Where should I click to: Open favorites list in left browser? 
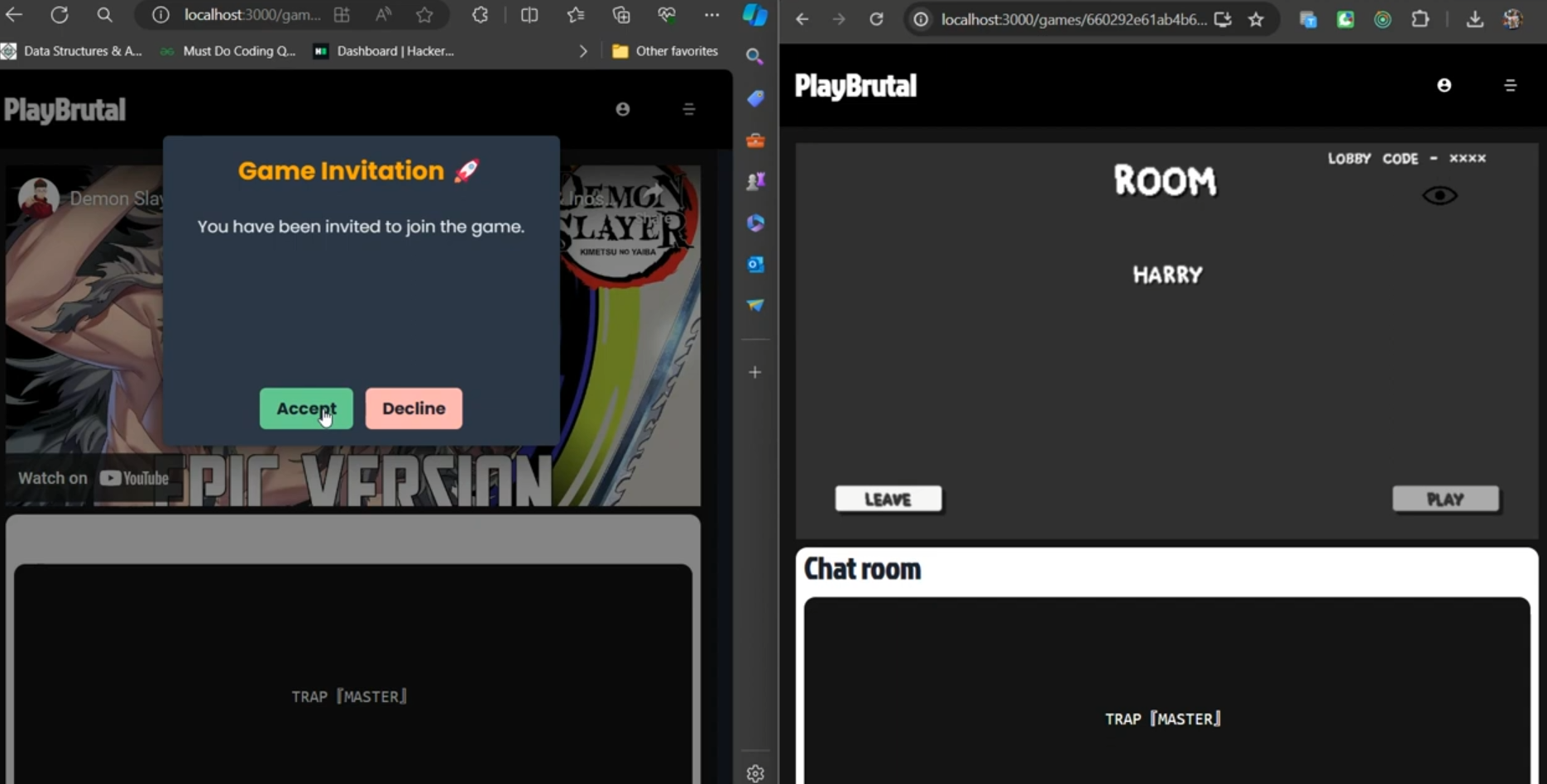(576, 15)
